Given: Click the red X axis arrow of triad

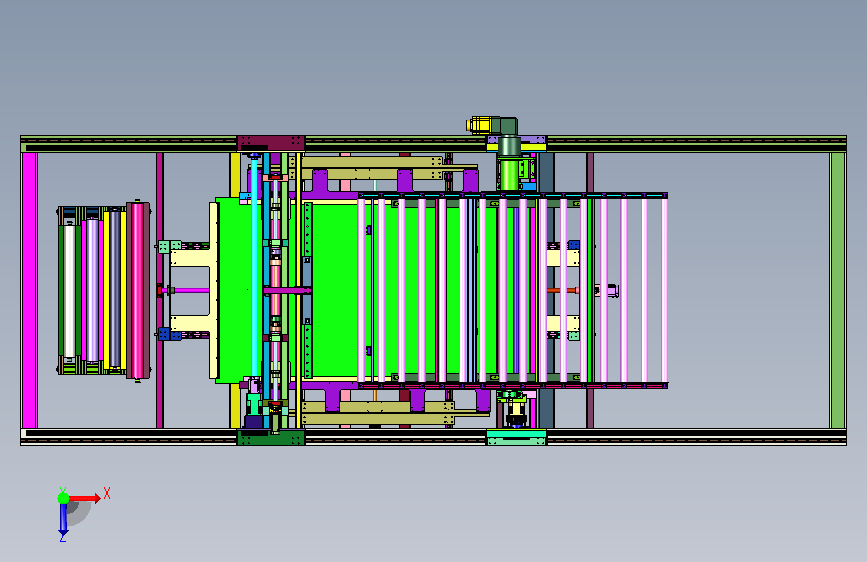Looking at the screenshot, I should click(84, 498).
